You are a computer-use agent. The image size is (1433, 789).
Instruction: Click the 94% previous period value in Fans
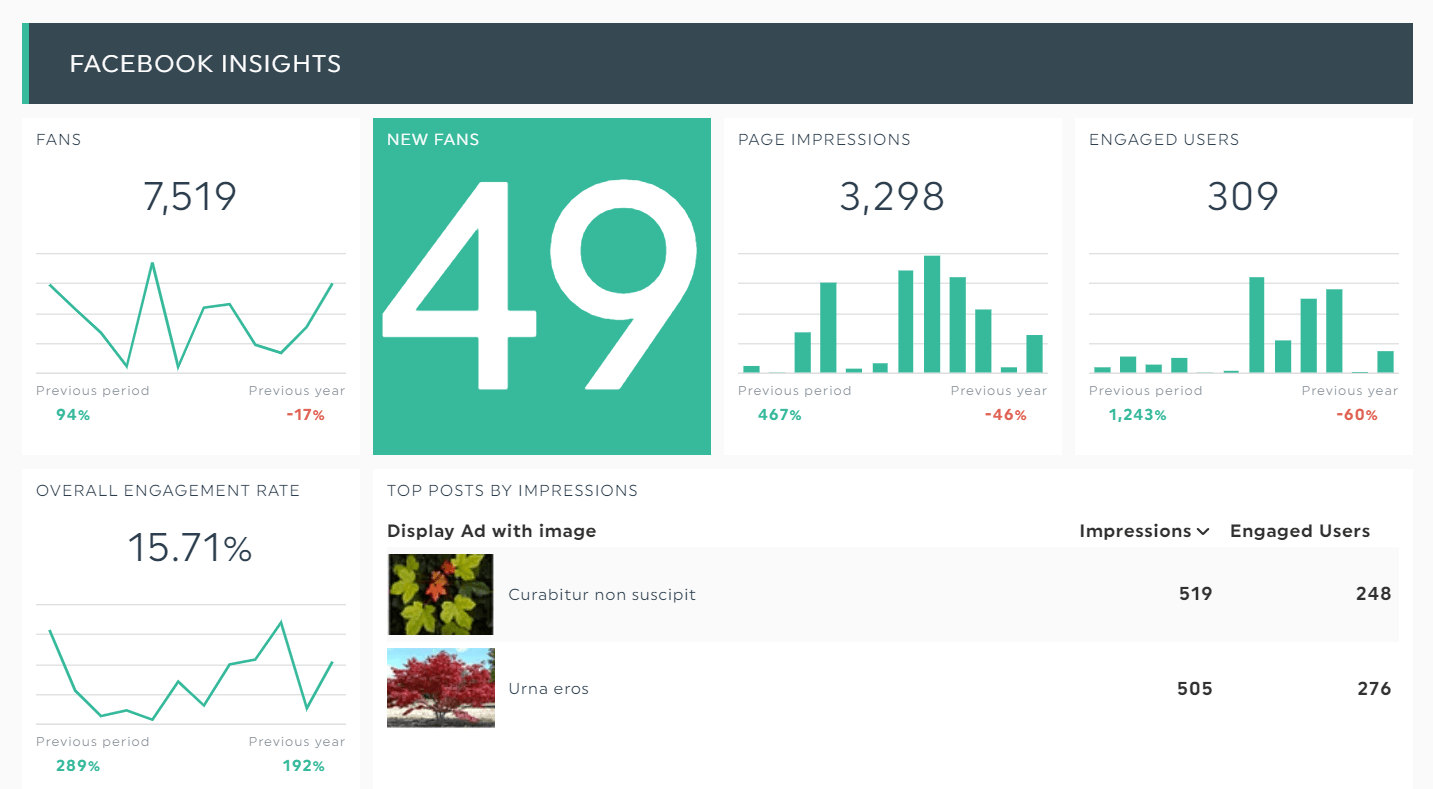(x=73, y=415)
